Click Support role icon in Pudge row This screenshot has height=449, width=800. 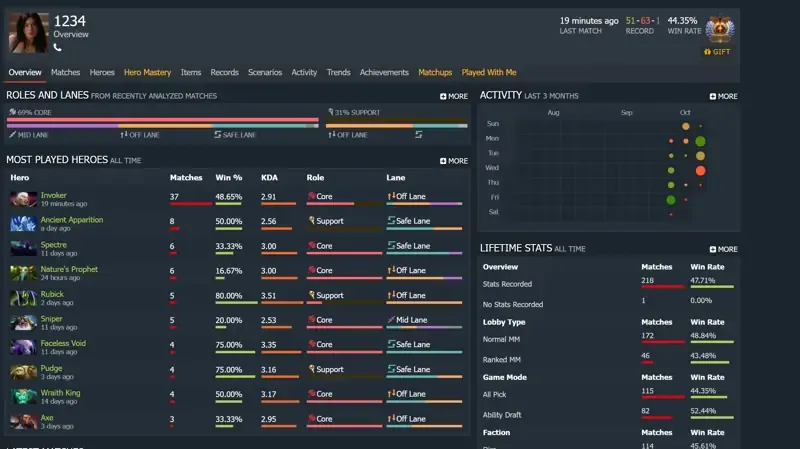pos(311,369)
